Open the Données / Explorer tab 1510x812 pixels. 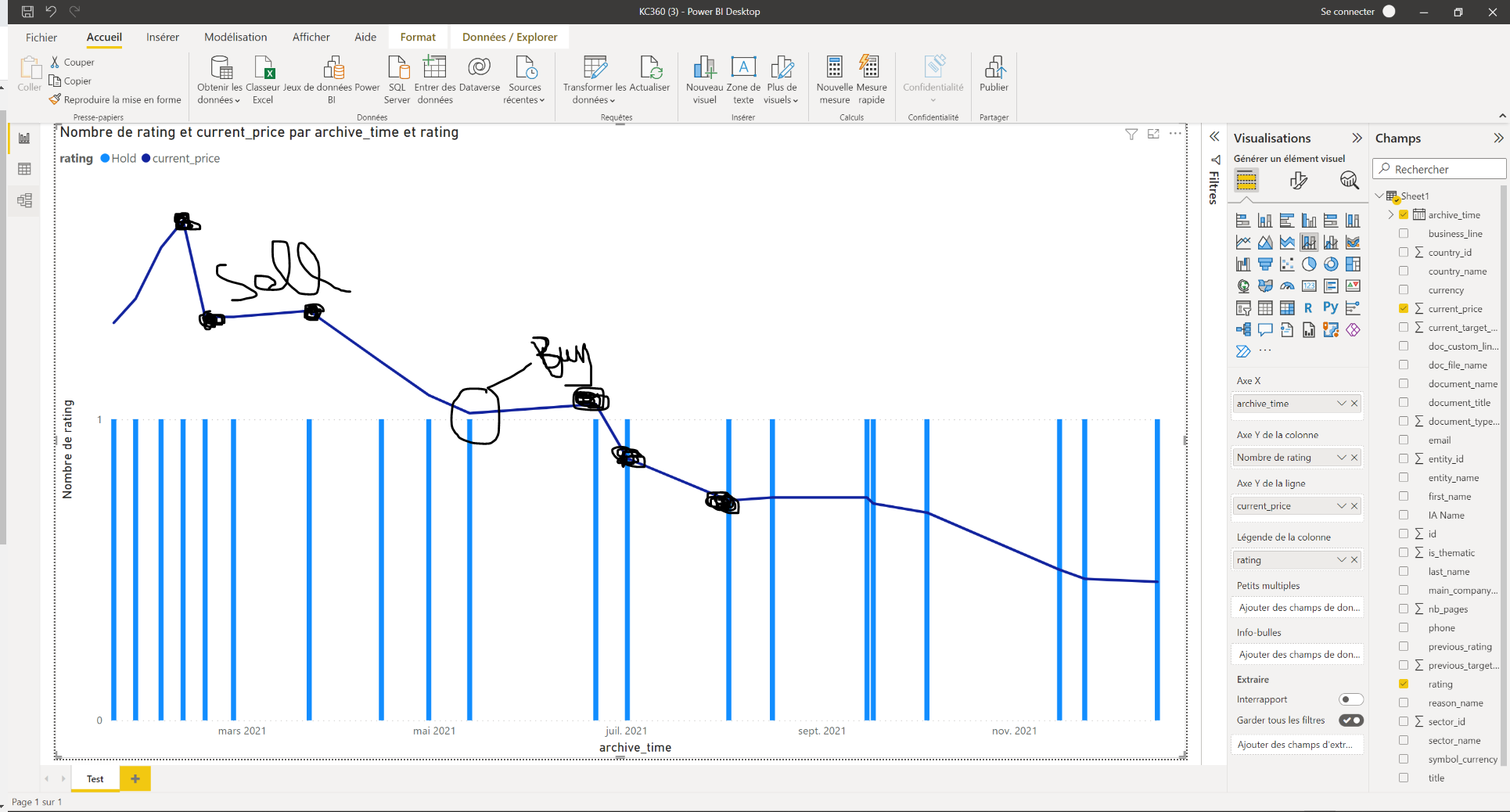[x=509, y=37]
